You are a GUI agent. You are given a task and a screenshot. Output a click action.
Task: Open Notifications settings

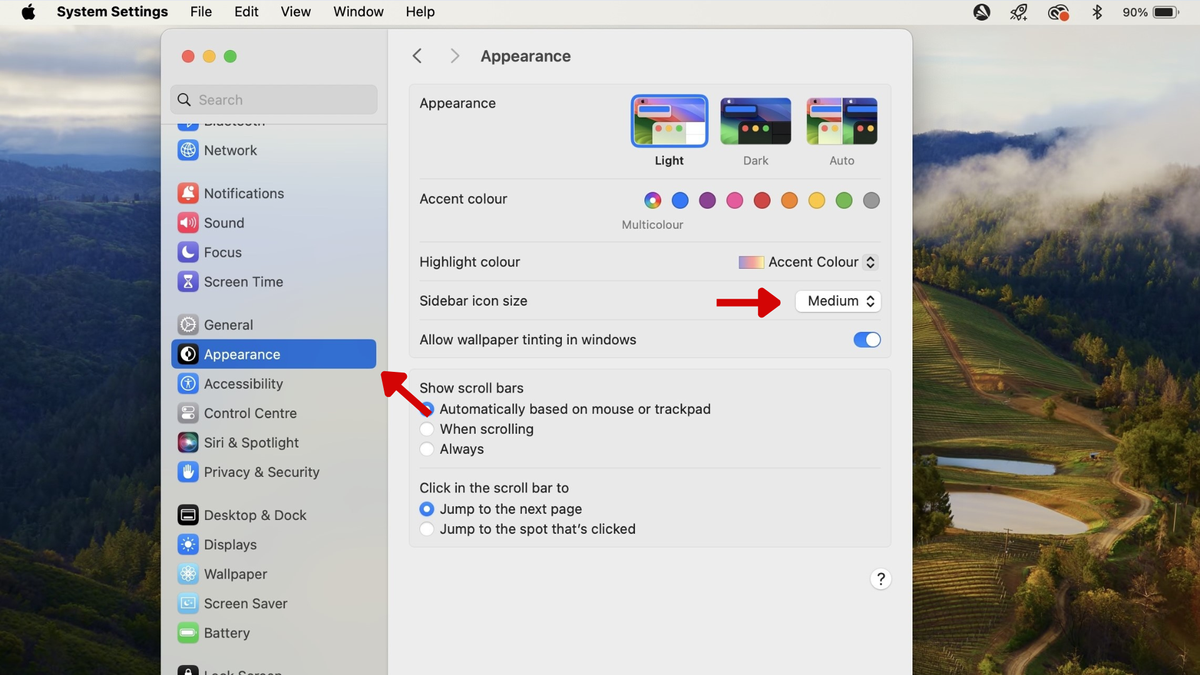244,193
